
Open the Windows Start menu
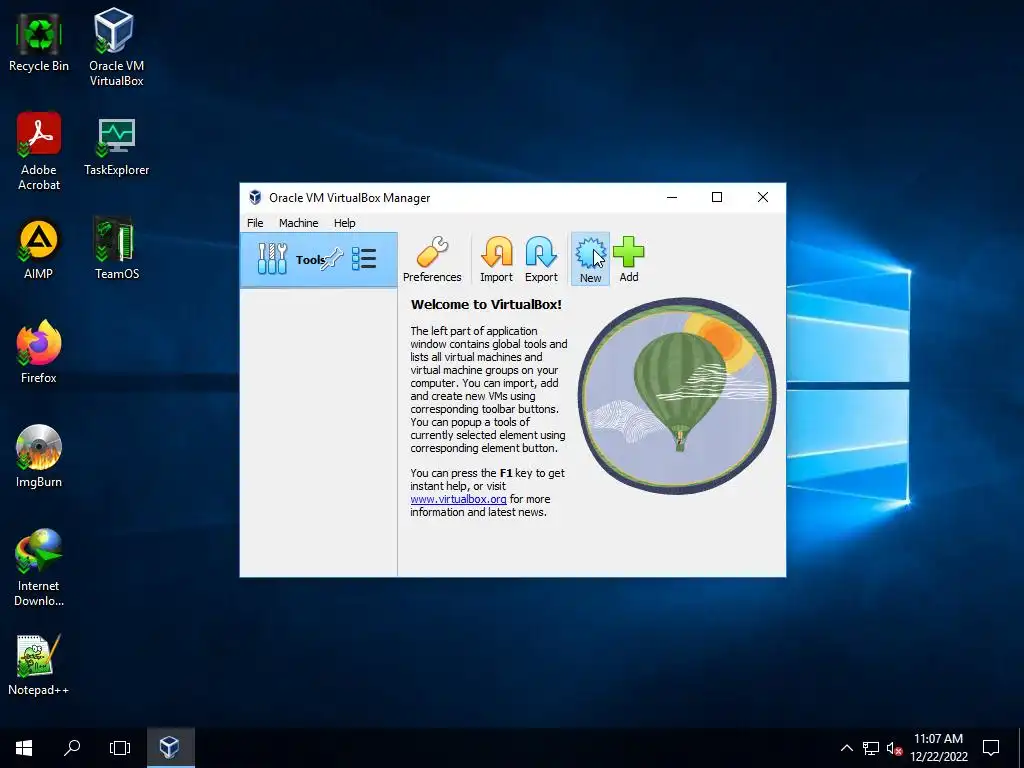pos(24,747)
